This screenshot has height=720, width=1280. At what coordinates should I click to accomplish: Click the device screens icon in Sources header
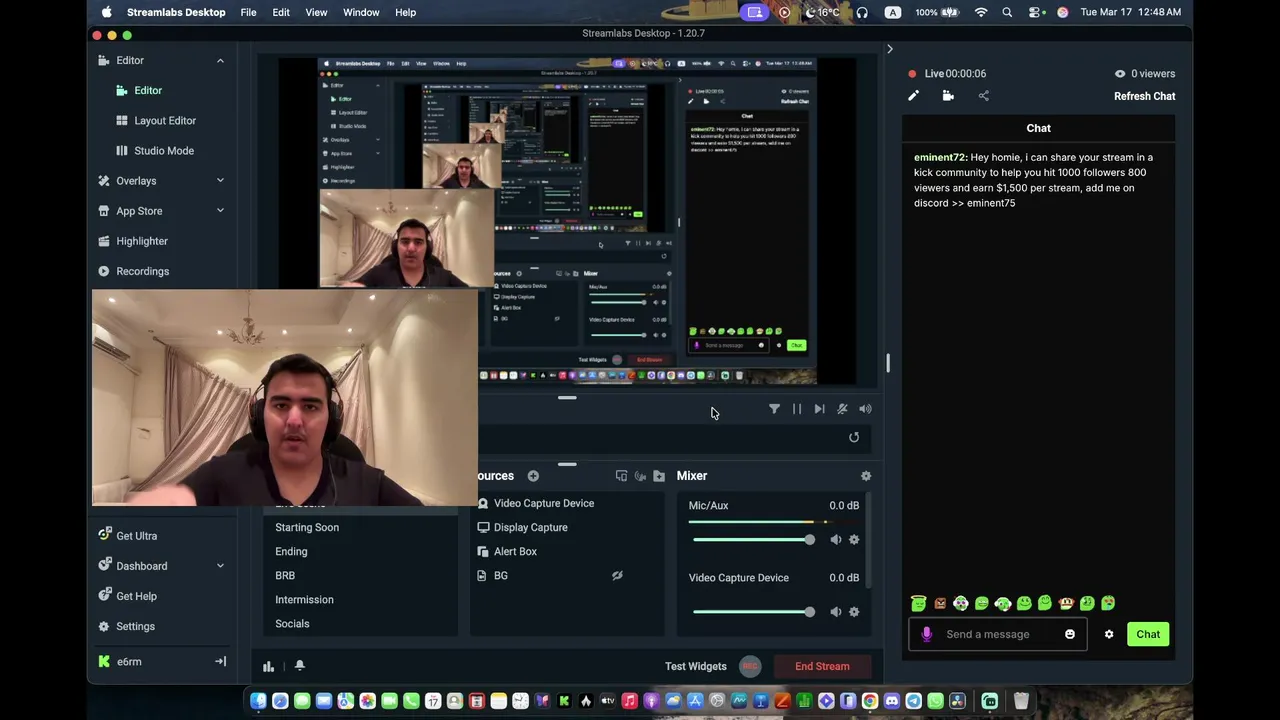621,476
